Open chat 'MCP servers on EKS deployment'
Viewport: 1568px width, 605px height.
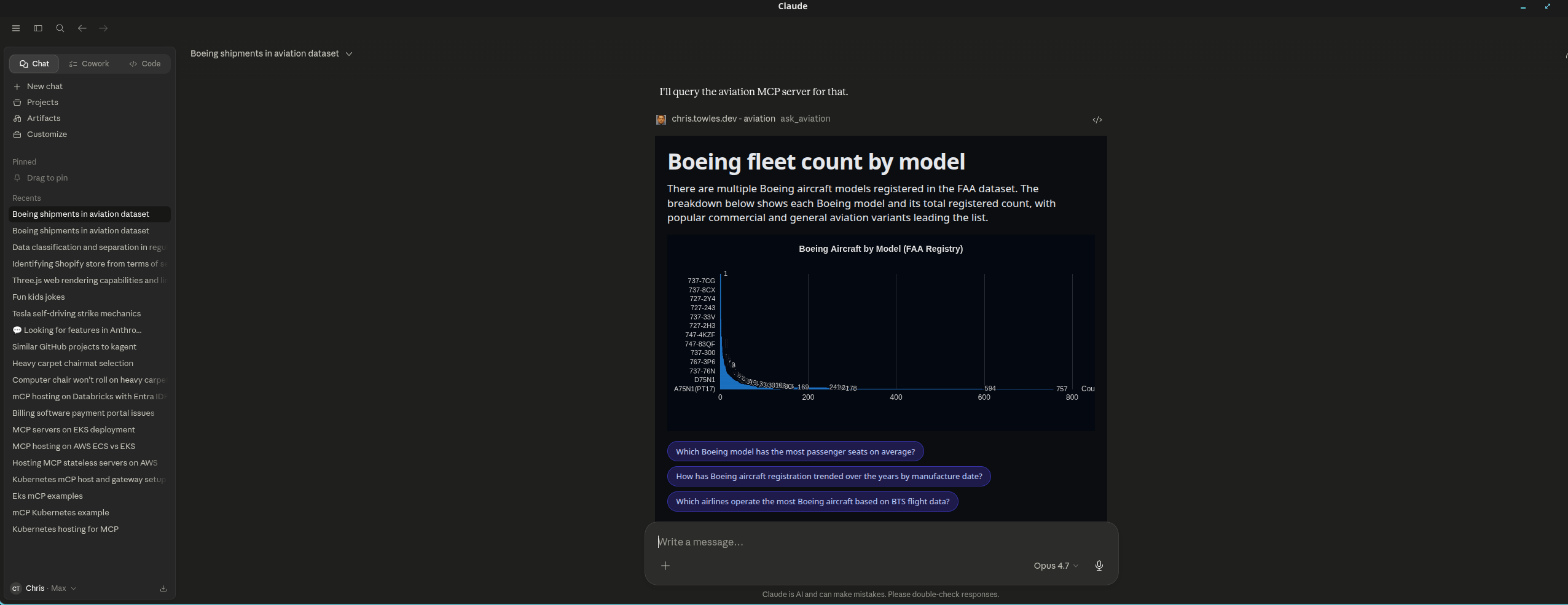click(x=90, y=430)
